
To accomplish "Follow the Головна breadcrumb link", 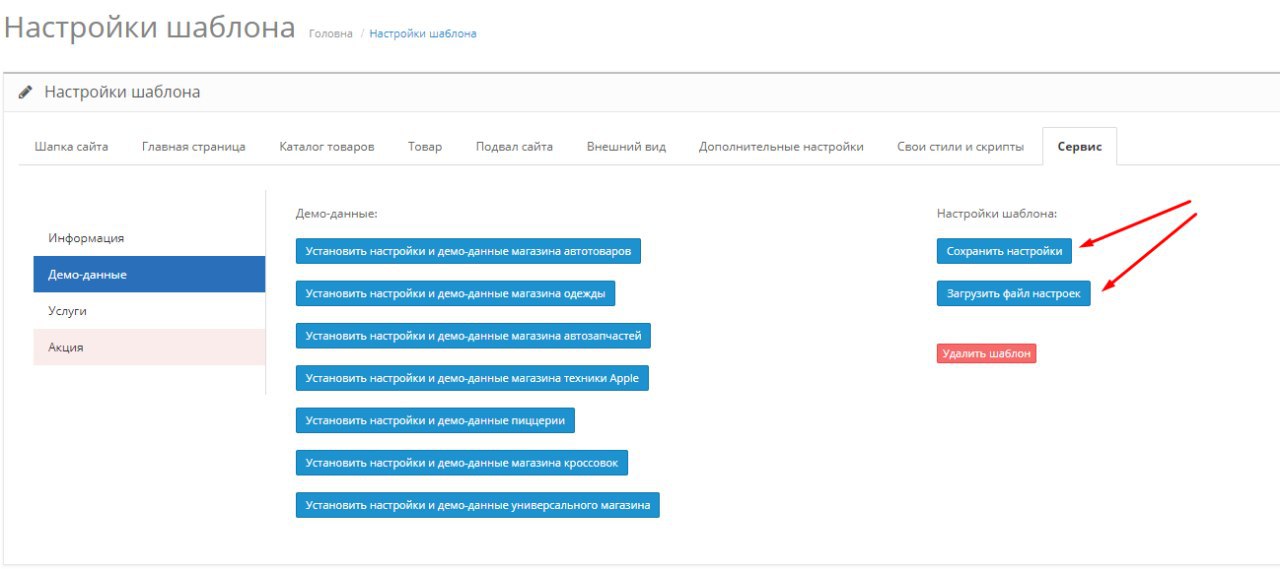I will 331,34.
